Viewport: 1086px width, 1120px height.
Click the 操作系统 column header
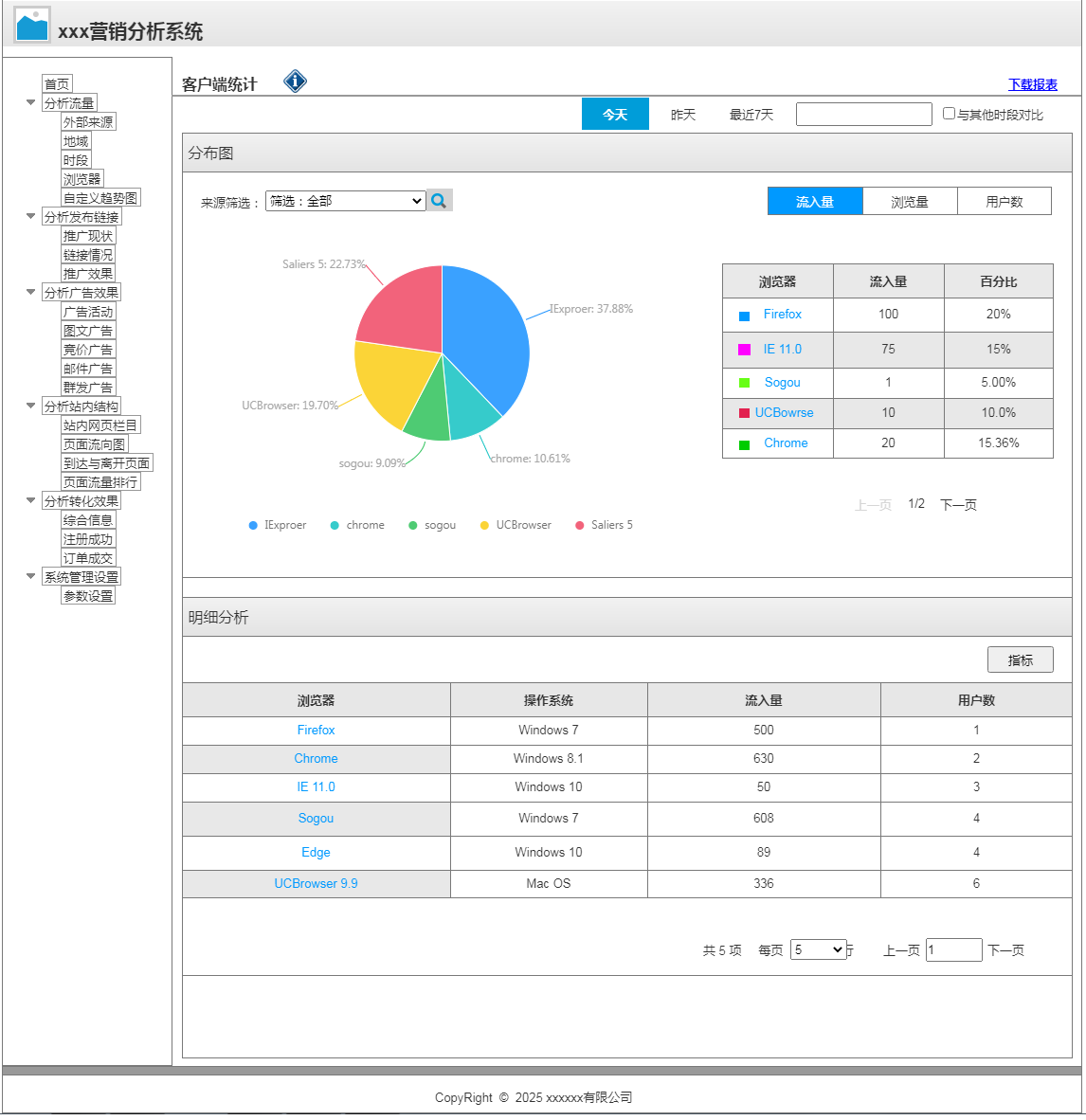click(549, 701)
